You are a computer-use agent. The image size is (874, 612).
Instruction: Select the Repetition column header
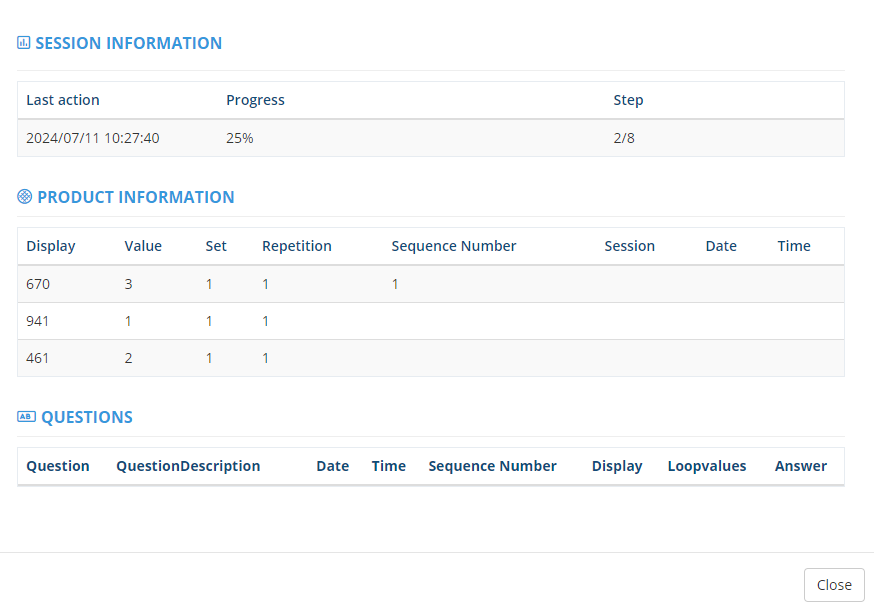[296, 246]
